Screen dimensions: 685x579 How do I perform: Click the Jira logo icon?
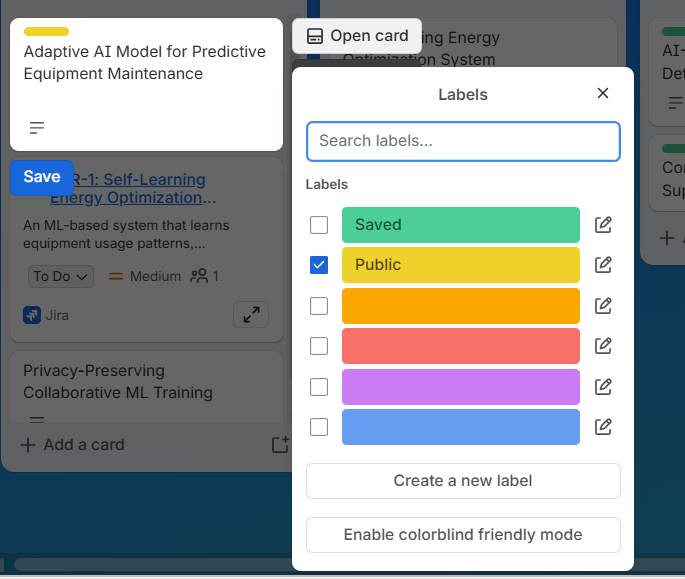click(x=32, y=315)
